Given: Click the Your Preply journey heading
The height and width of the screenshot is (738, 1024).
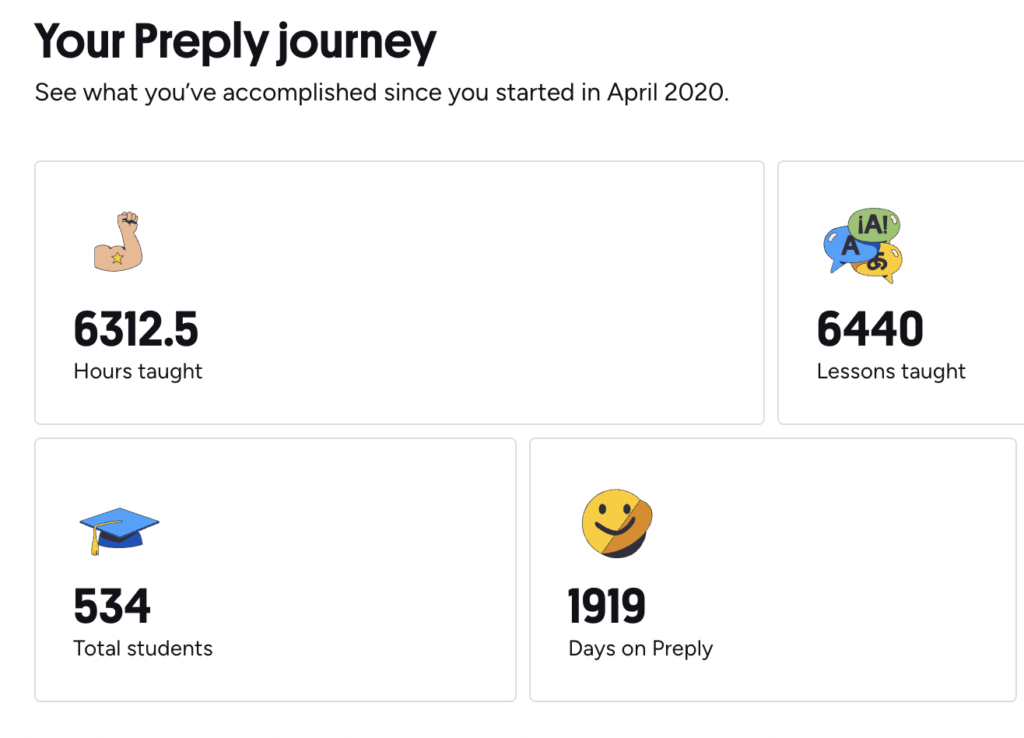Looking at the screenshot, I should coord(235,42).
